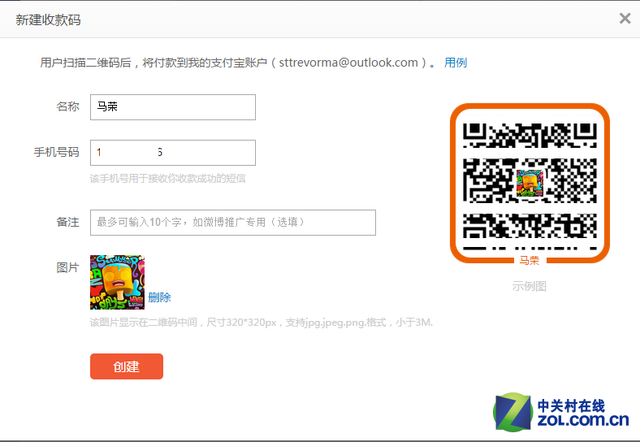Click the 名称 field label
640x442 pixels.
coord(68,107)
